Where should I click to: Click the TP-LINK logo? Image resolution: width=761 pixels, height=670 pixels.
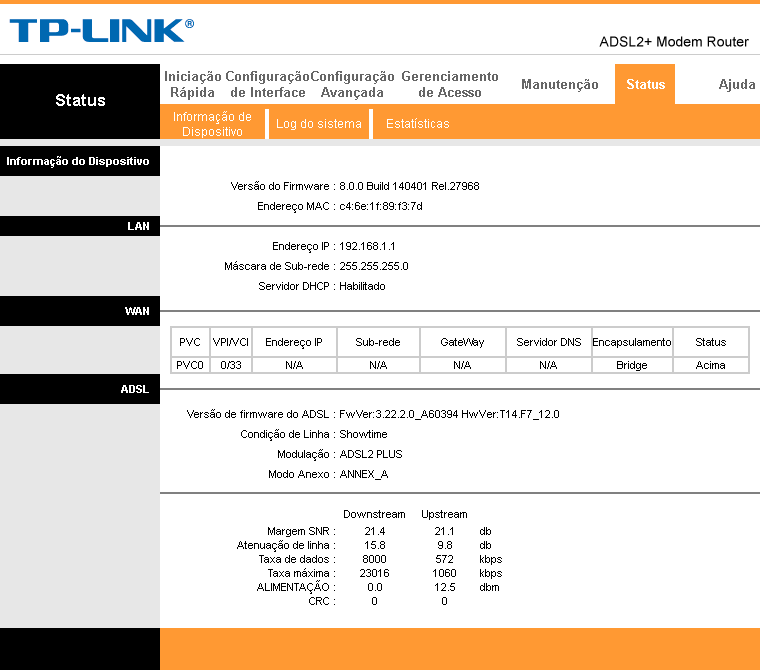click(x=101, y=30)
